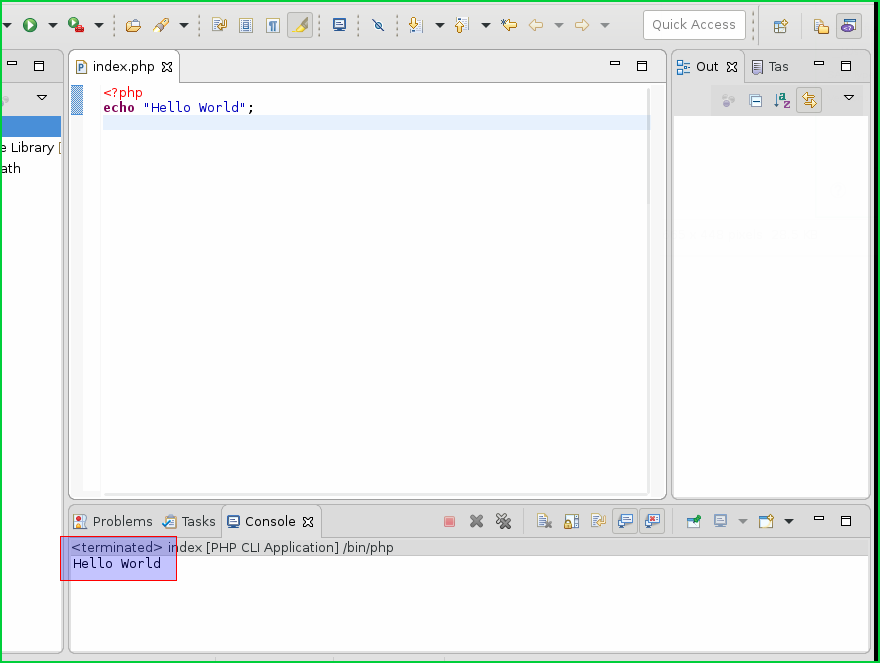The image size is (880, 663).
Task: Toggle alphabetical Sort in Outline view
Action: point(782,100)
